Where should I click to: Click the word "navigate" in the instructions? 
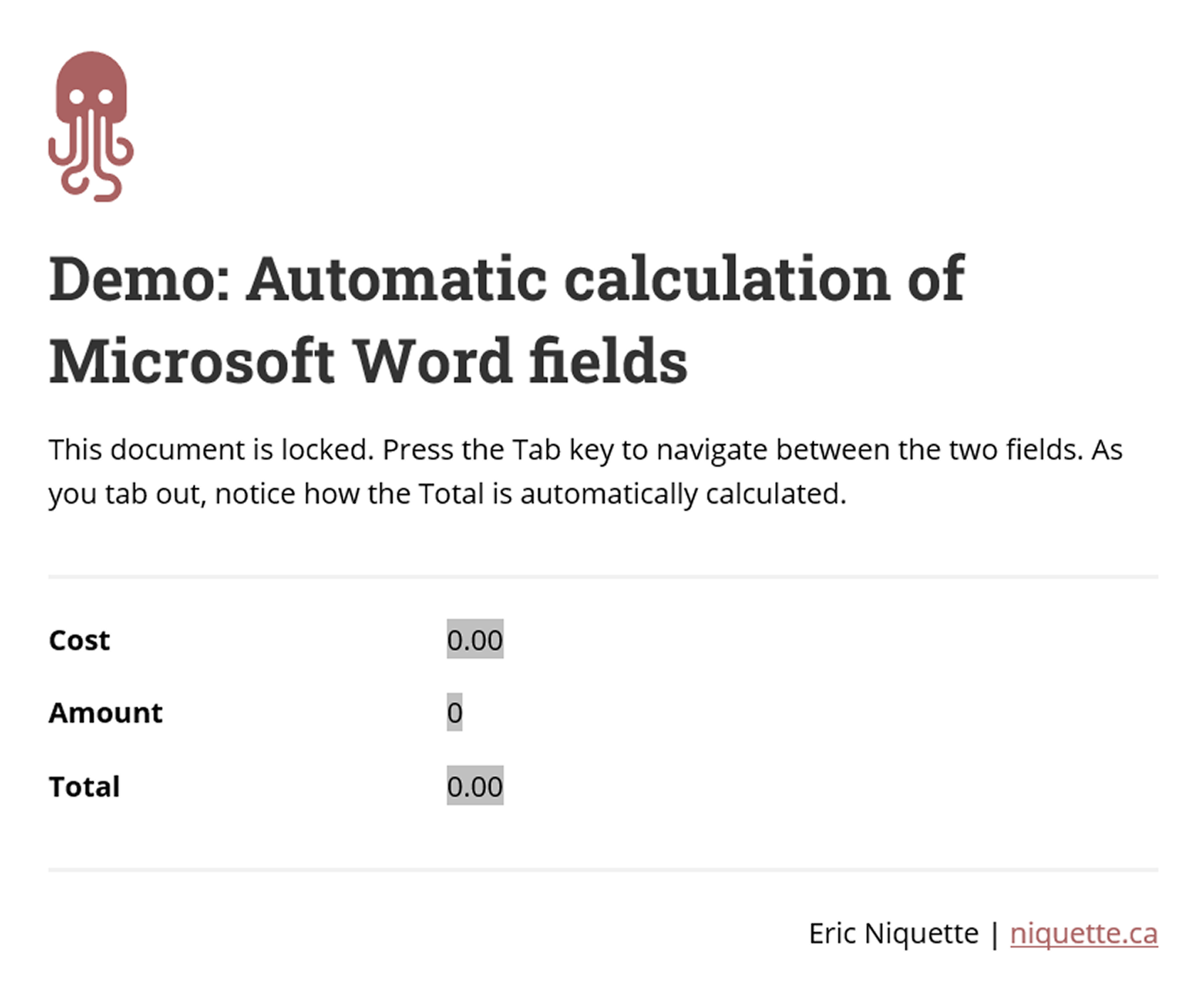[712, 450]
